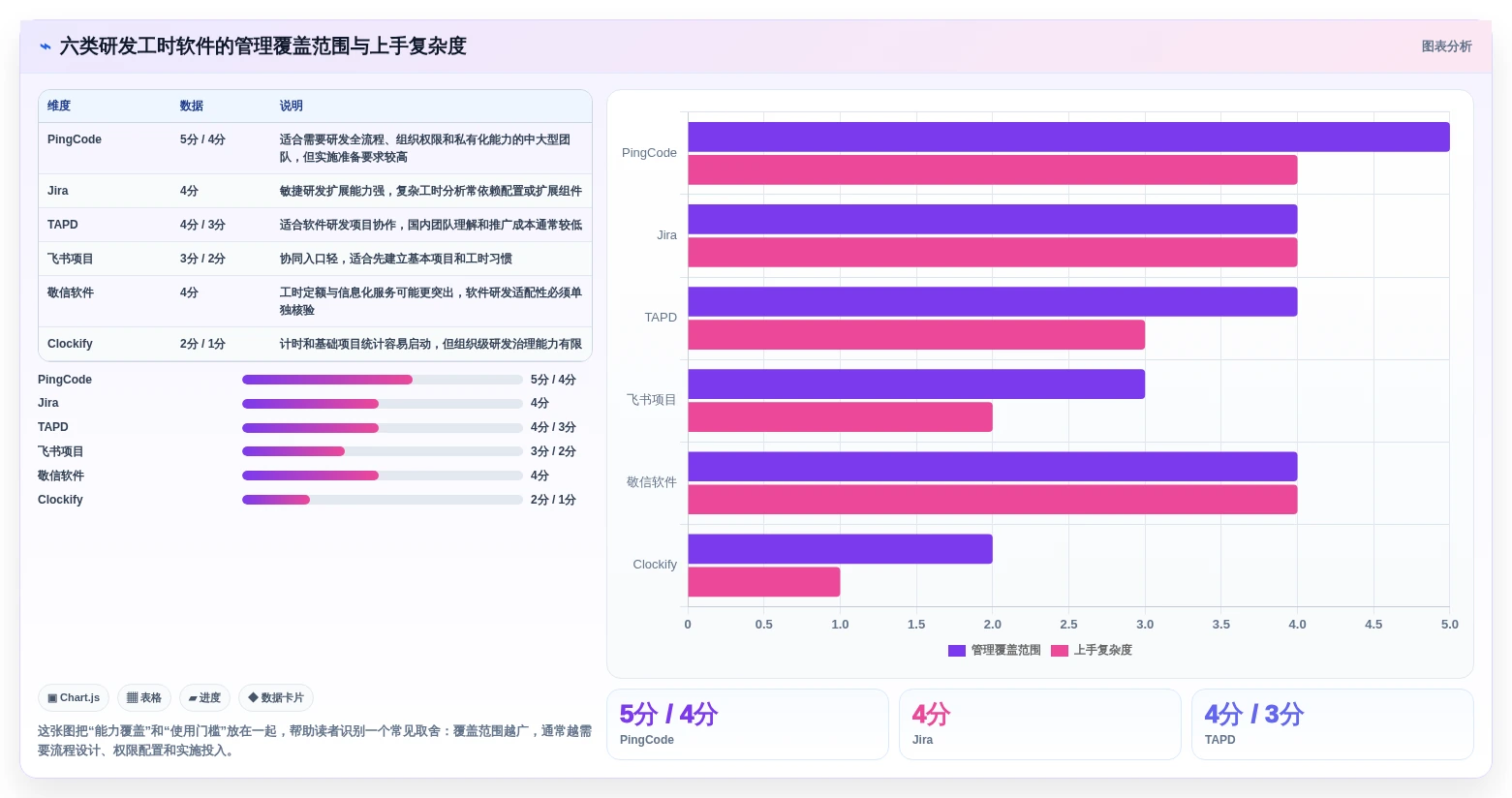Image resolution: width=1512 pixels, height=798 pixels.
Task: Click the PingCode pink 上手复杂度 chart bar
Action: pyautogui.click(x=993, y=169)
